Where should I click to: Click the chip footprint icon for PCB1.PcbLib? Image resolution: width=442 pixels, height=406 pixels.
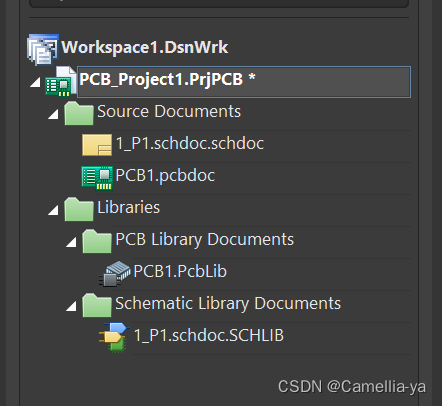click(x=115, y=274)
